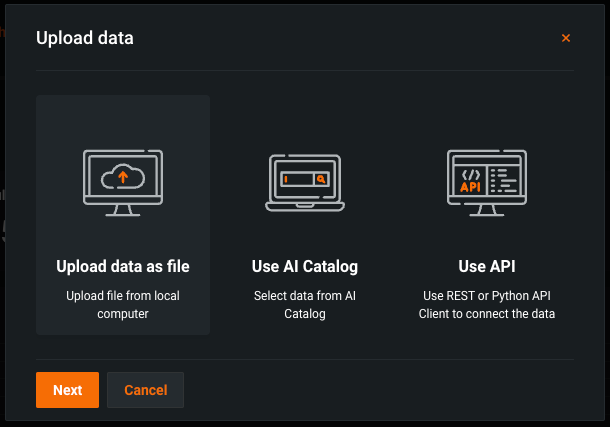Select the "Upload data as file" heading
This screenshot has width=610, height=427.
[x=123, y=267]
